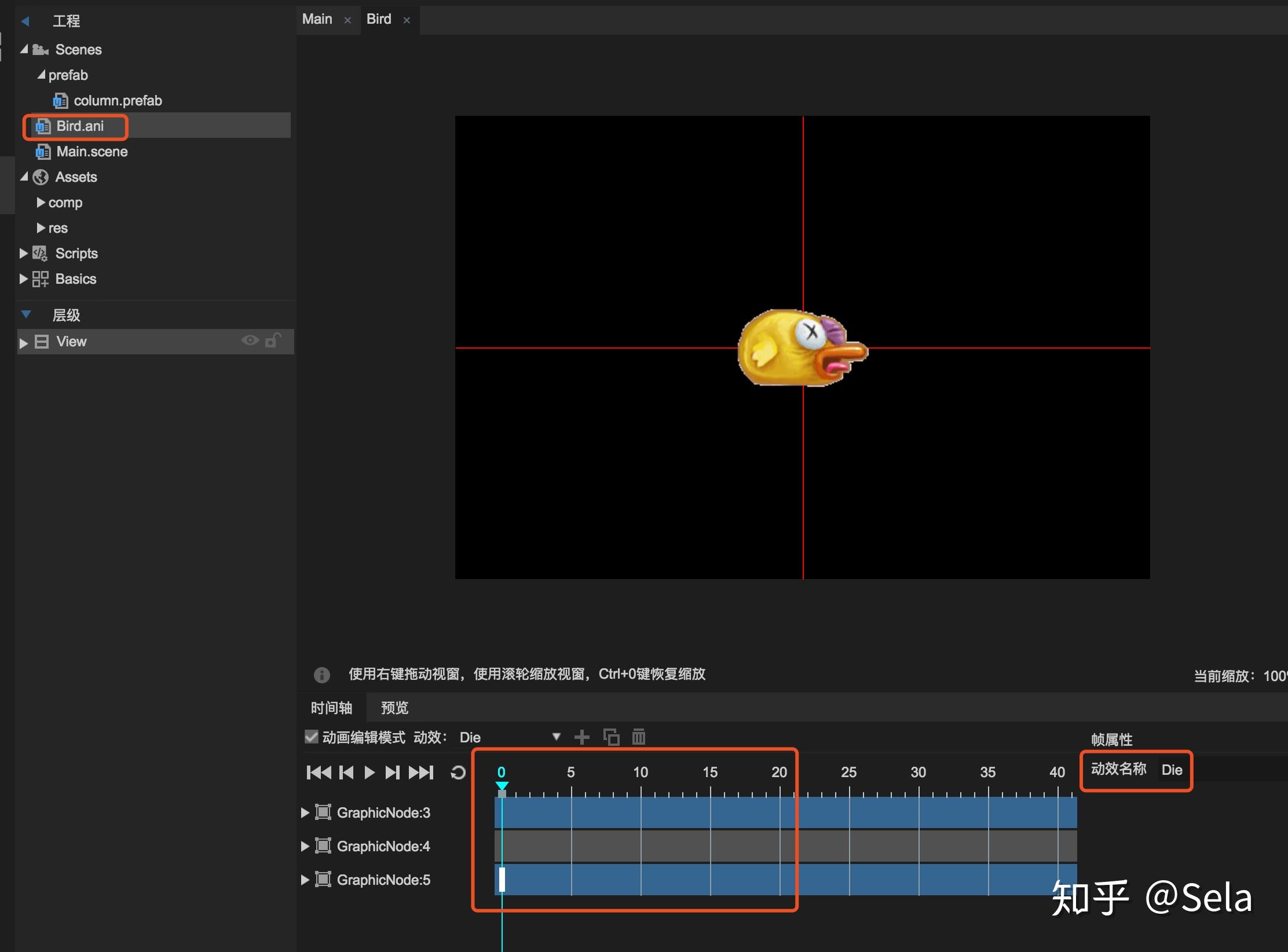This screenshot has width=1288, height=952.
Task: Toggle the lock on View layer
Action: point(272,340)
